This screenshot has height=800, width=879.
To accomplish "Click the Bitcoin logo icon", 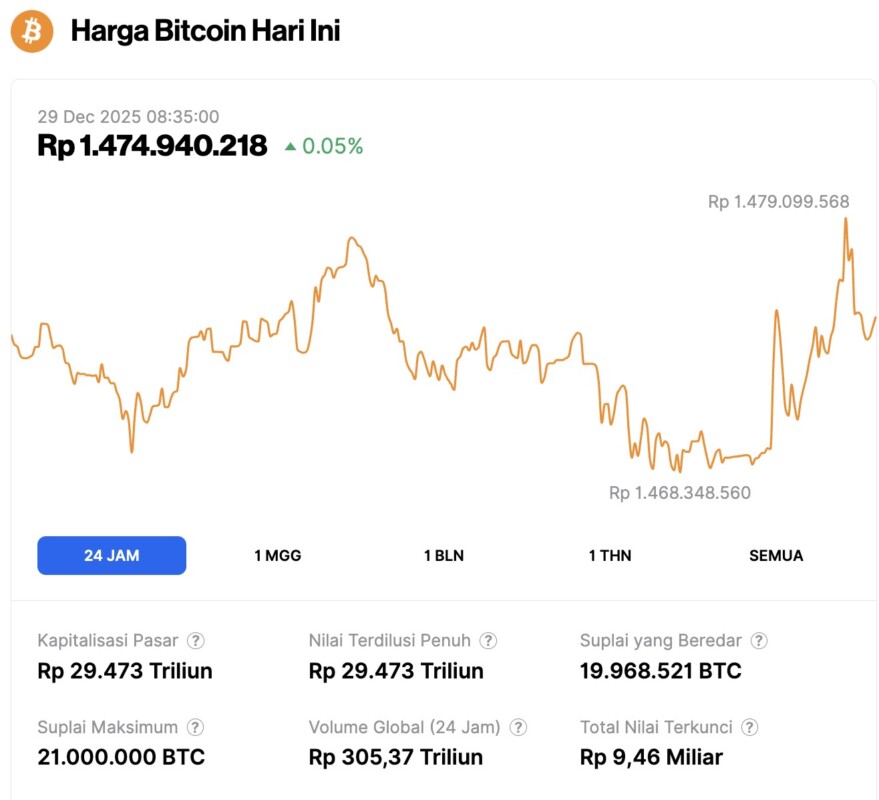I will click(31, 31).
